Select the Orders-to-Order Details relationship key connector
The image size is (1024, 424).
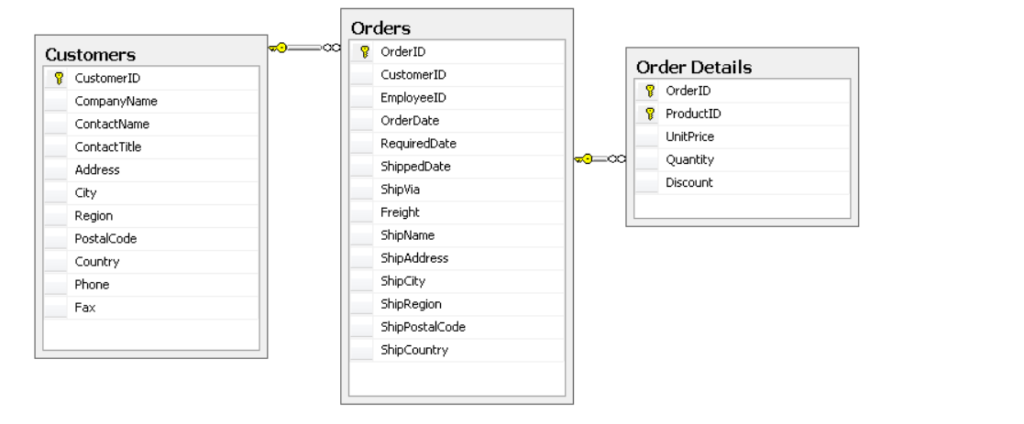click(x=600, y=159)
